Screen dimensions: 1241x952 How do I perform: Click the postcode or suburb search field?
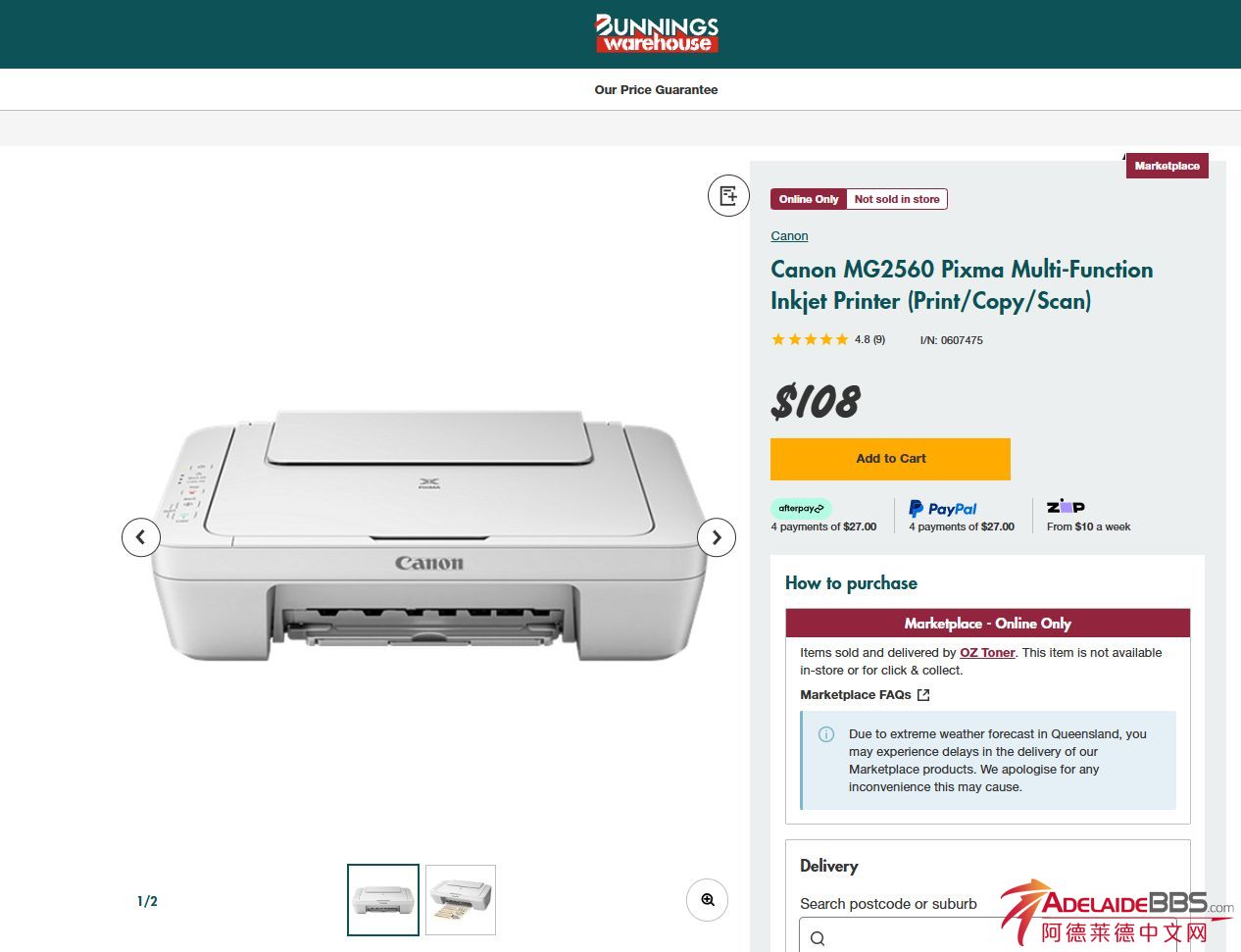(988, 937)
